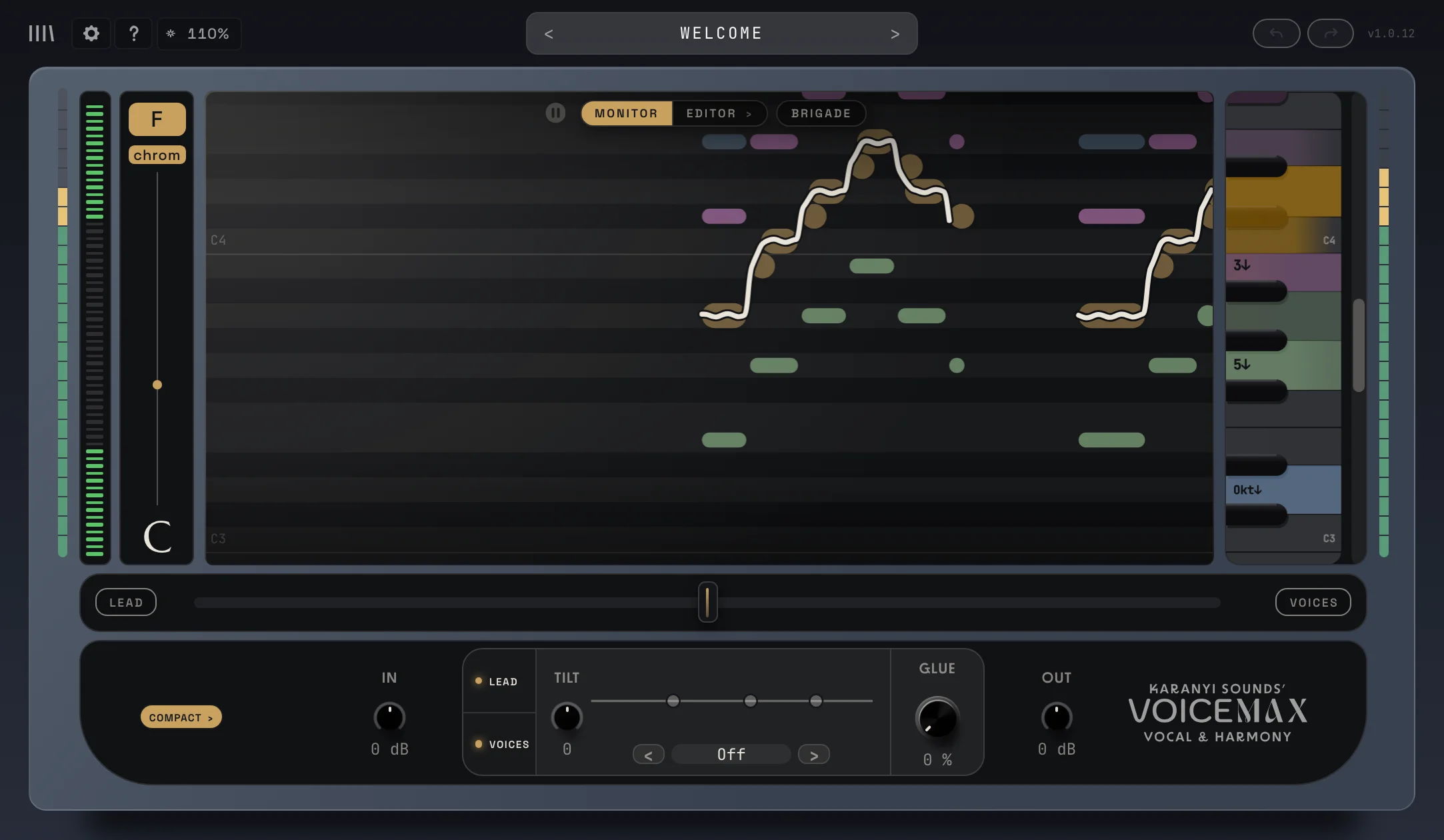Open the BRIGADE tab
The height and width of the screenshot is (840, 1444).
pyautogui.click(x=821, y=113)
